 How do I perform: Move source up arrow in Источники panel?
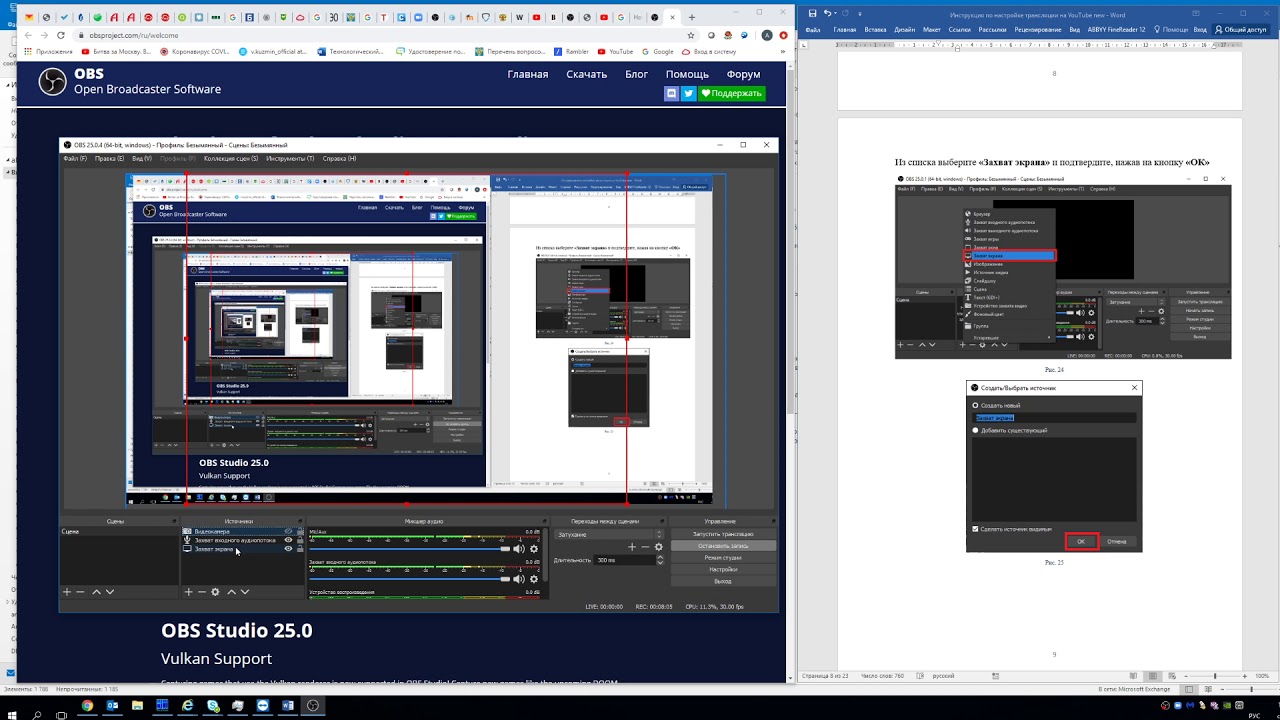(231, 592)
